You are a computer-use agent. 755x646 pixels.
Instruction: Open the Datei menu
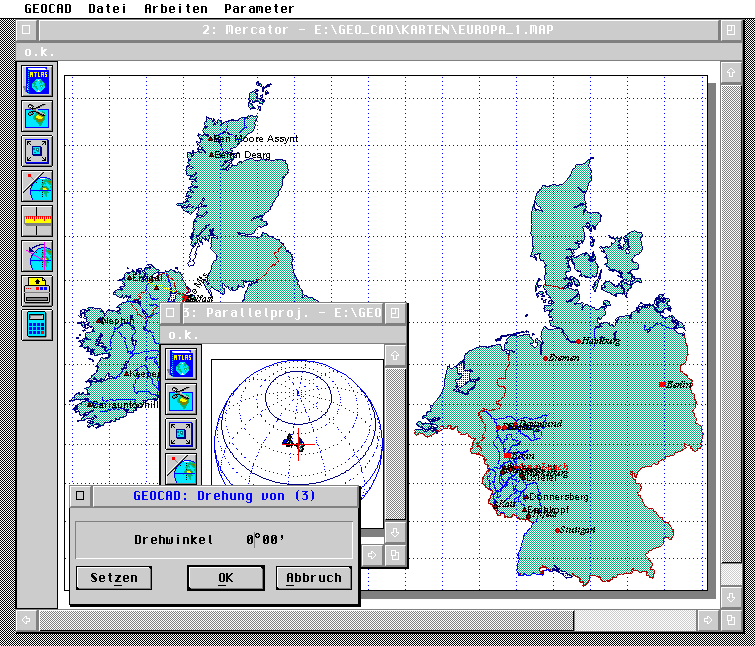click(x=107, y=9)
